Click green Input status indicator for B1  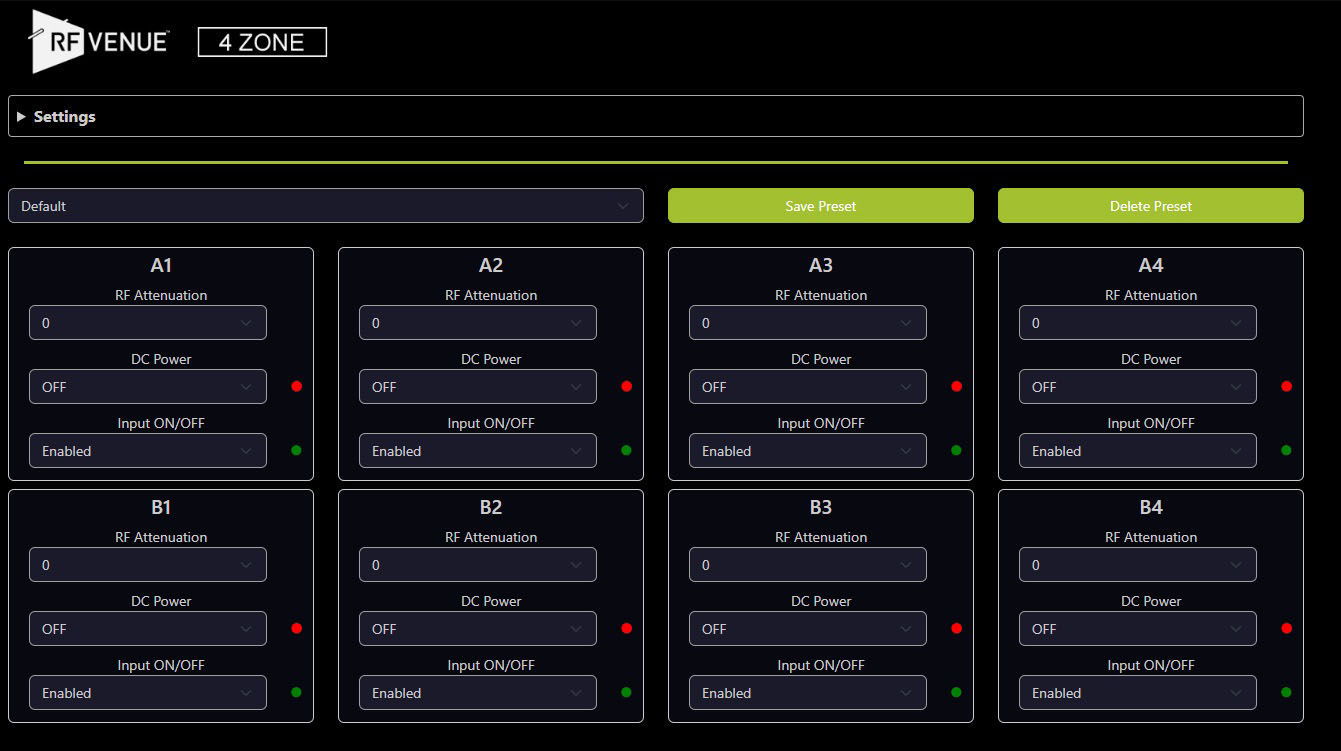[296, 692]
